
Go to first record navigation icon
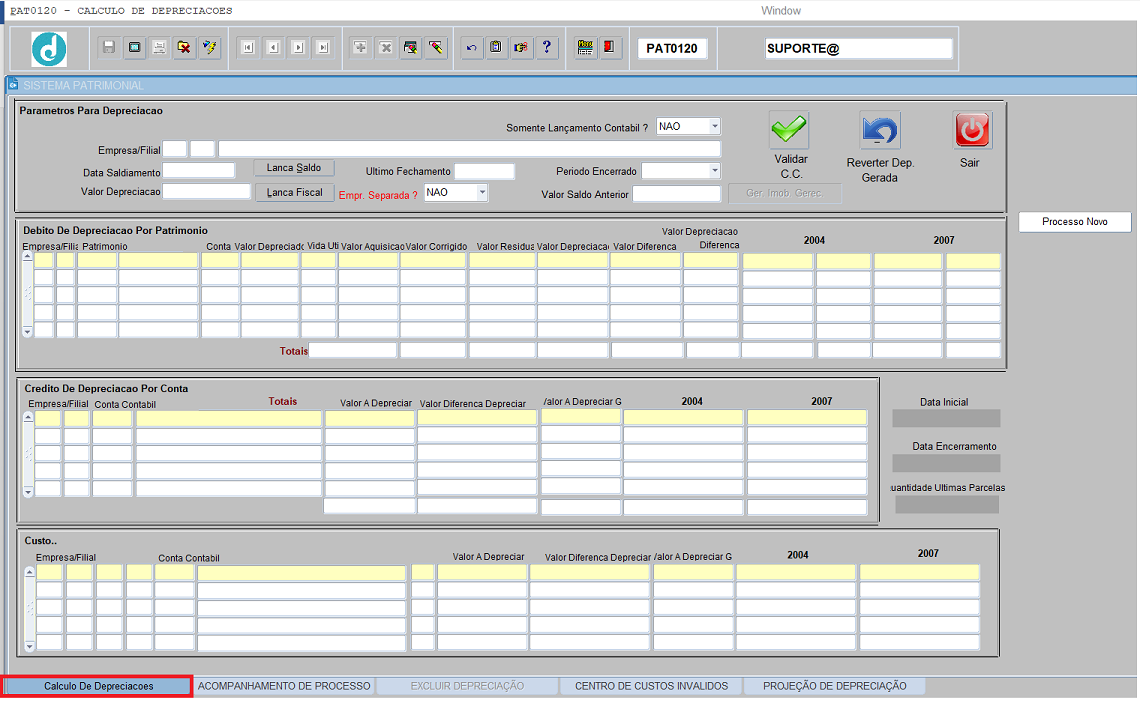point(247,47)
